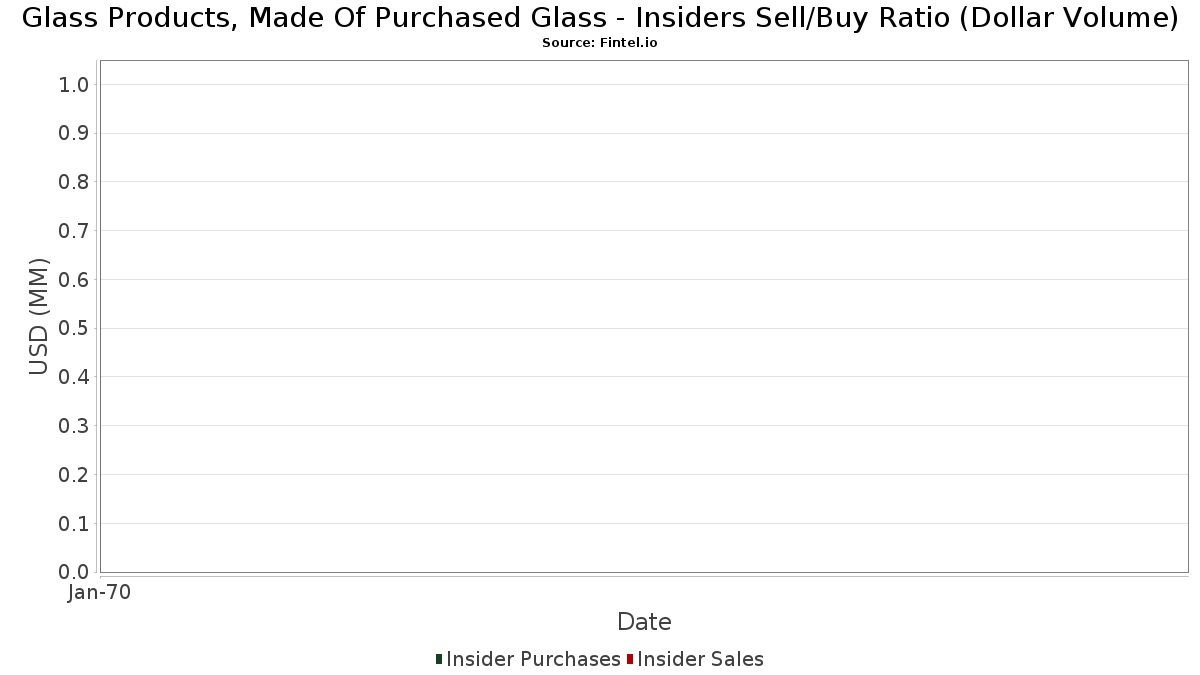This screenshot has height=675, width=1200.
Task: Select the Jan-70 x-axis tick label
Action: (99, 593)
